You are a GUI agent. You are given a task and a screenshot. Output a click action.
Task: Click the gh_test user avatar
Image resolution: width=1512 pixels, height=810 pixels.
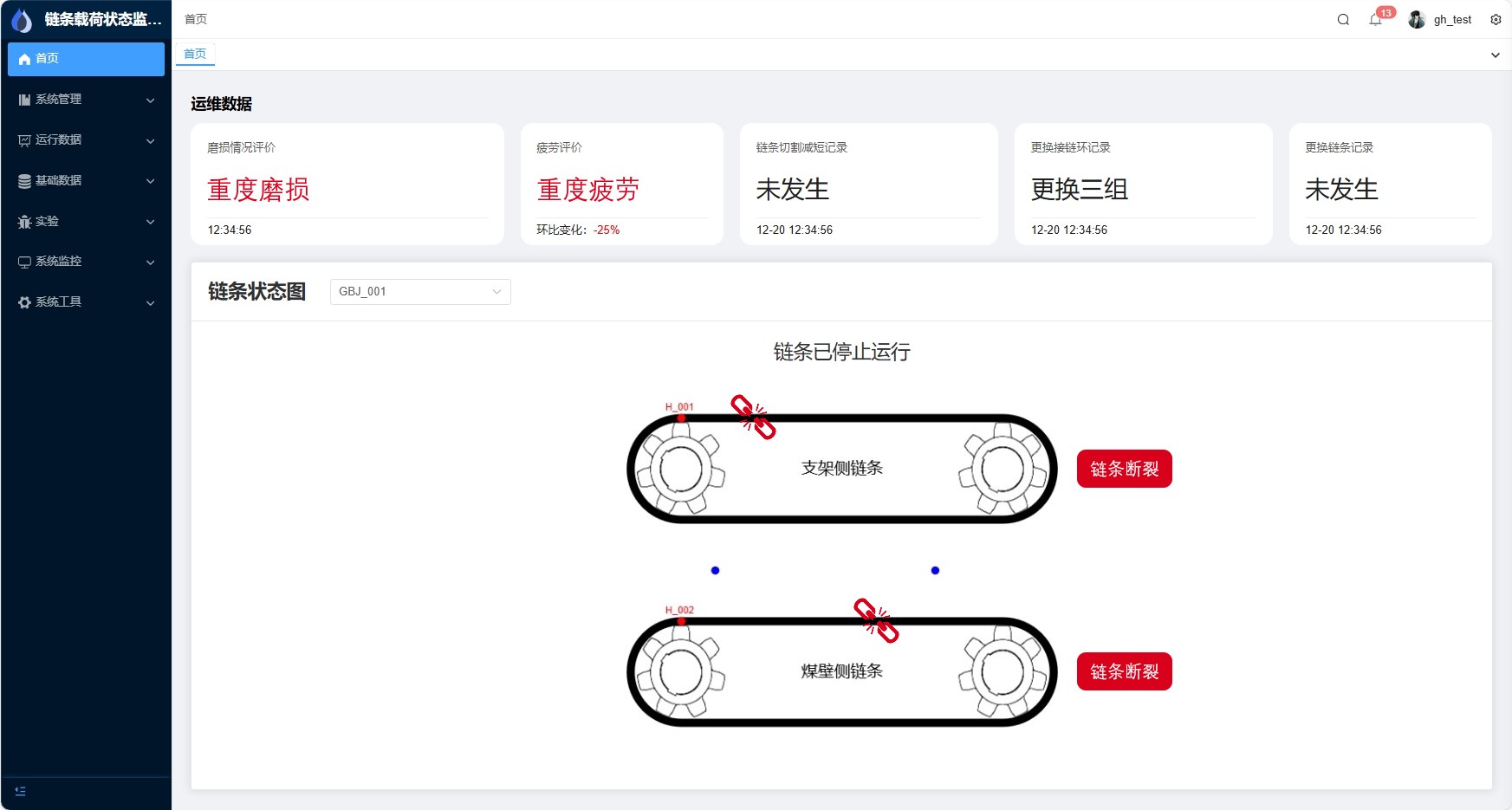click(x=1417, y=20)
